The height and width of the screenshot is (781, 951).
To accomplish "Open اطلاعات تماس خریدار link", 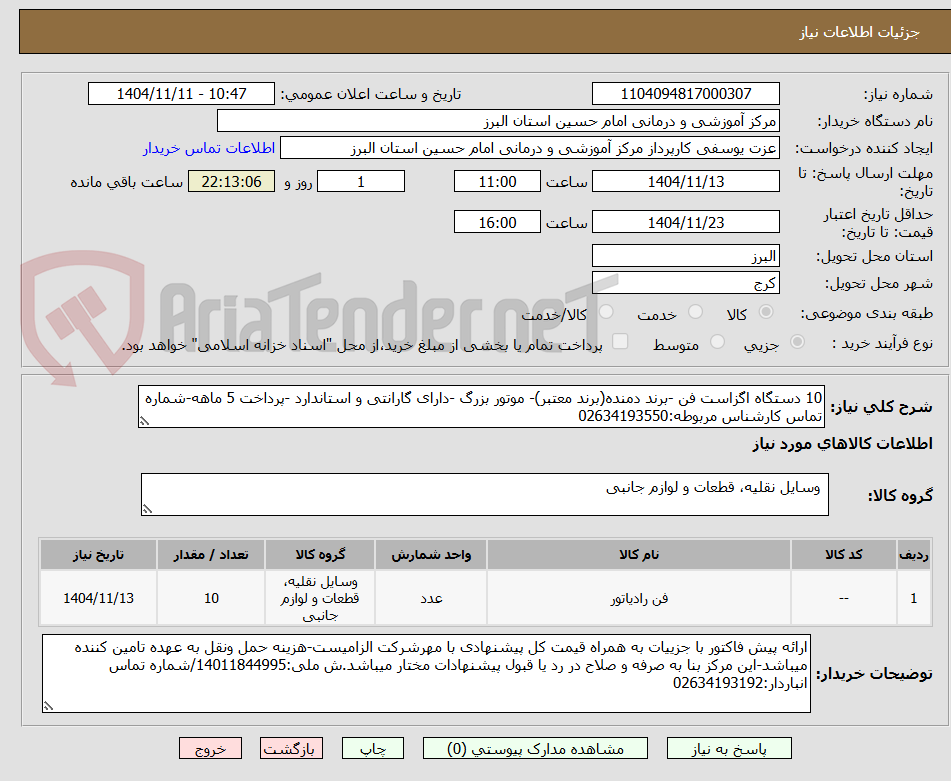I will [209, 149].
